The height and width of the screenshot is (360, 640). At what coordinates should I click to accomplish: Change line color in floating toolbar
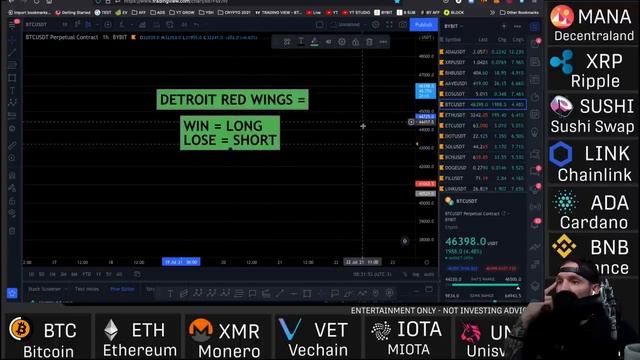[x=314, y=42]
